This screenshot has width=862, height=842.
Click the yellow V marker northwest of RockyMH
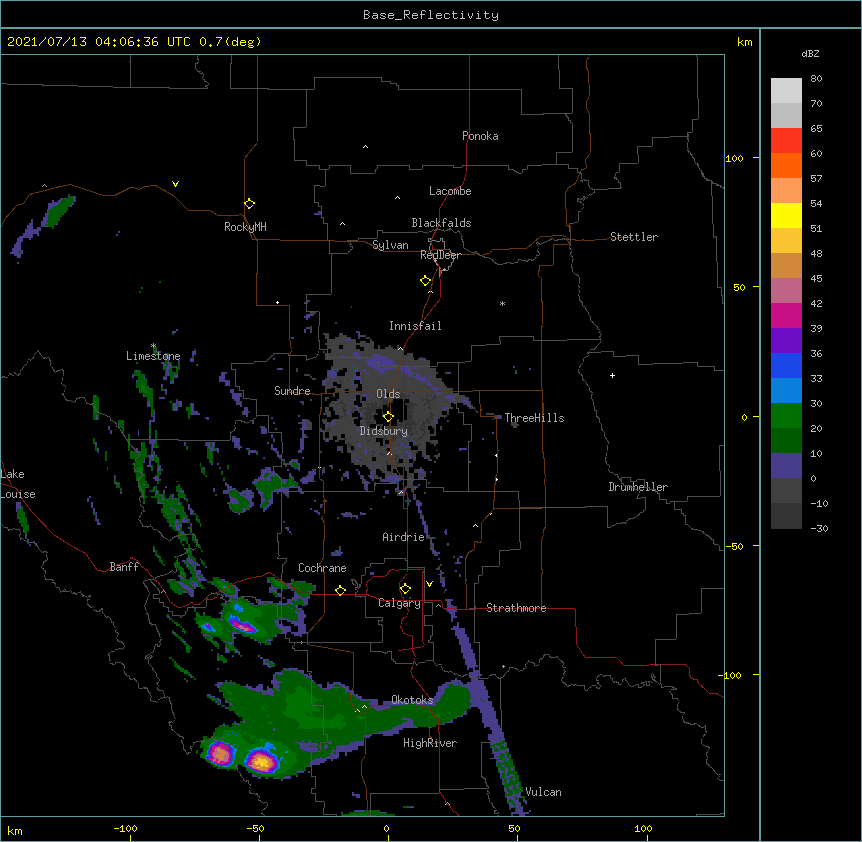(x=175, y=184)
